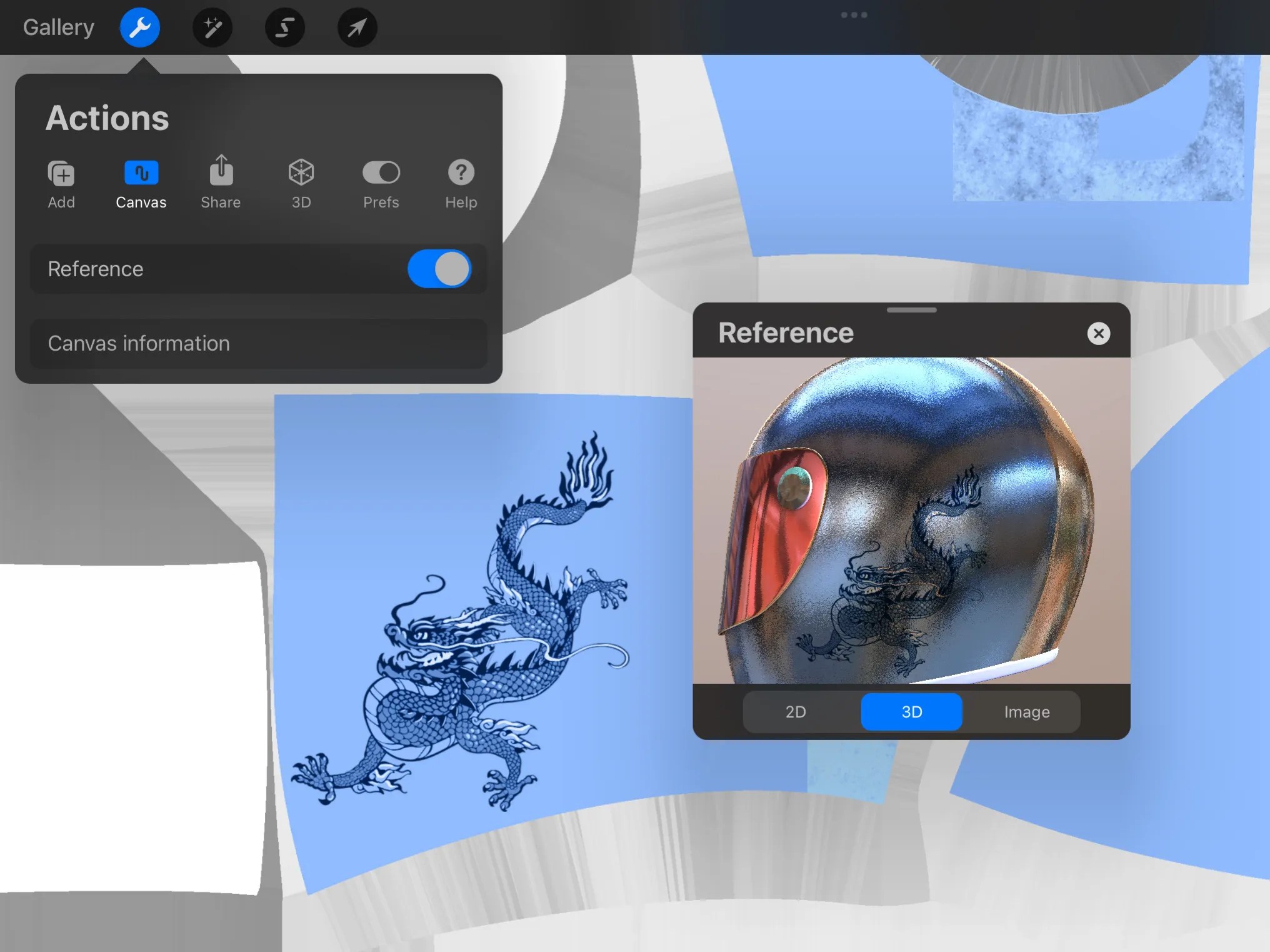Open the 3D settings in Actions

(x=301, y=183)
